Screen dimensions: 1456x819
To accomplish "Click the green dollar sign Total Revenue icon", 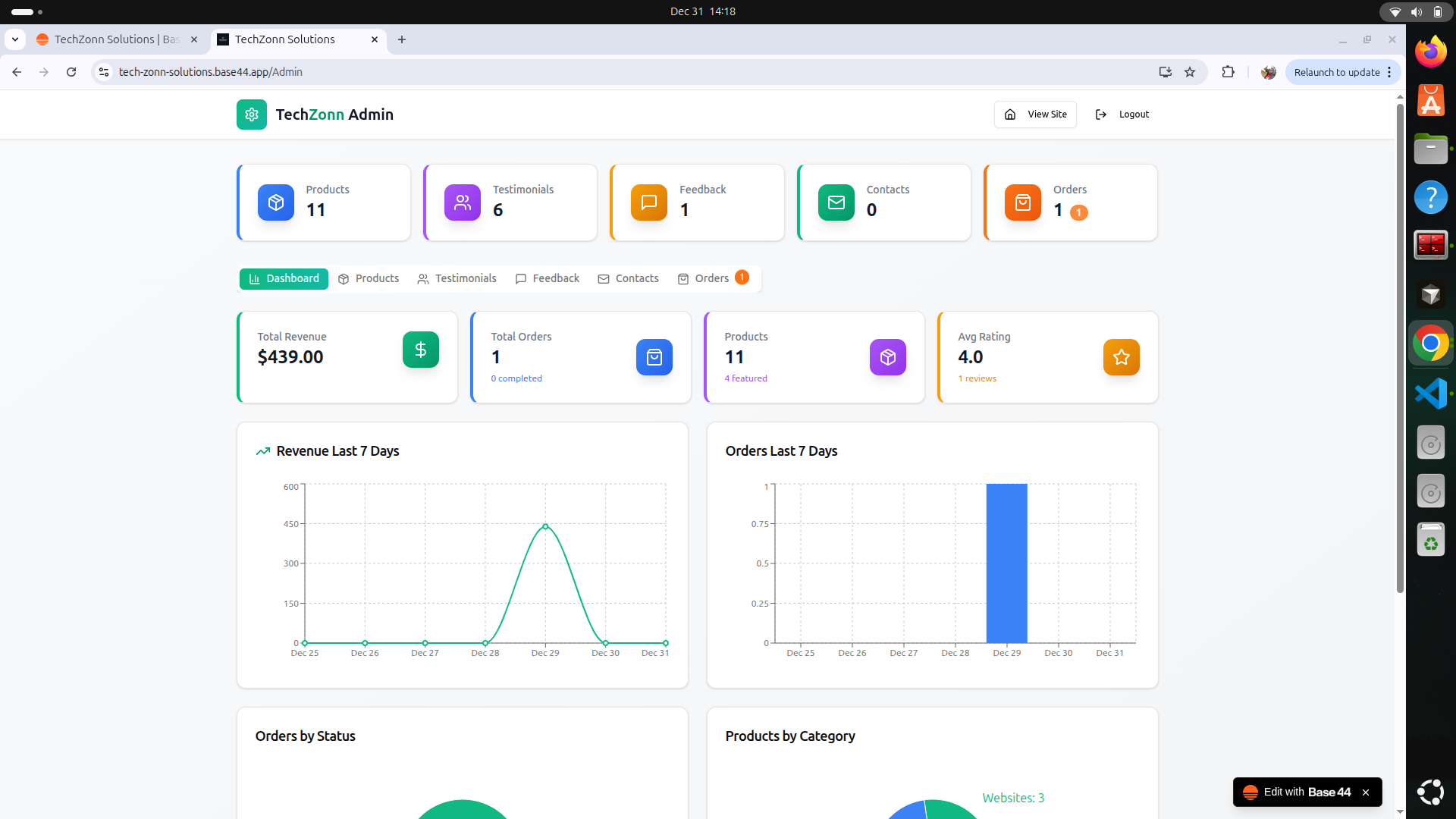I will (421, 350).
